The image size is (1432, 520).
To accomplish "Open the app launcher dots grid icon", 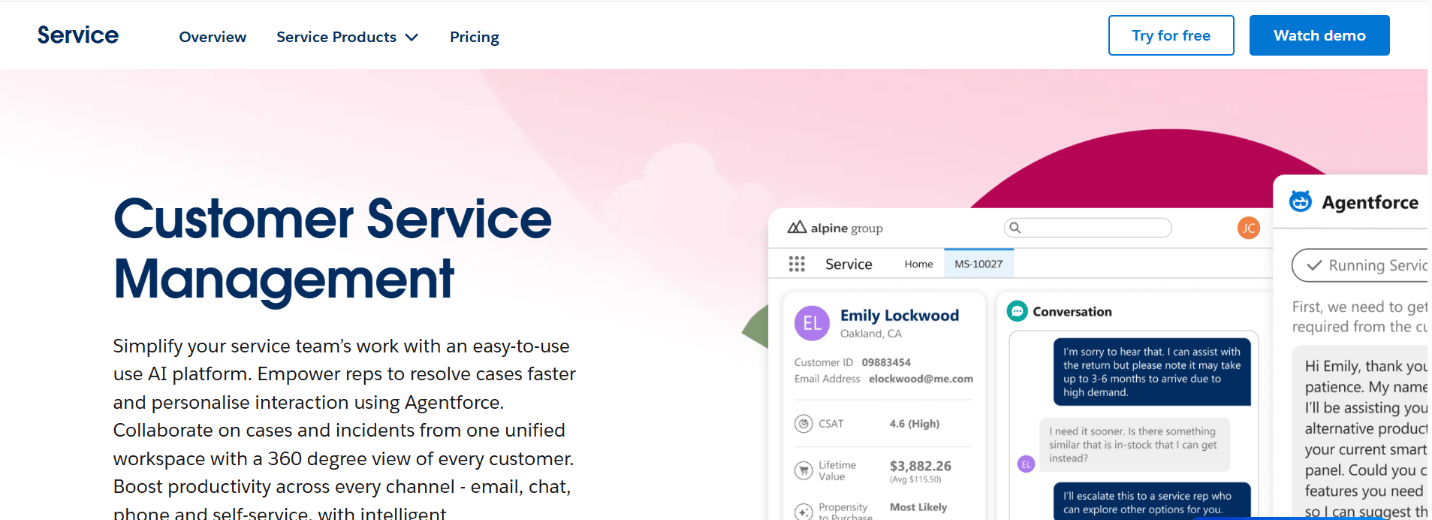I will [797, 264].
